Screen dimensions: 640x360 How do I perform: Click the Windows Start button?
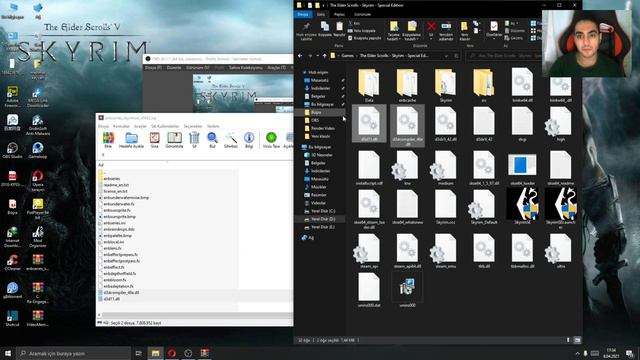[8, 353]
